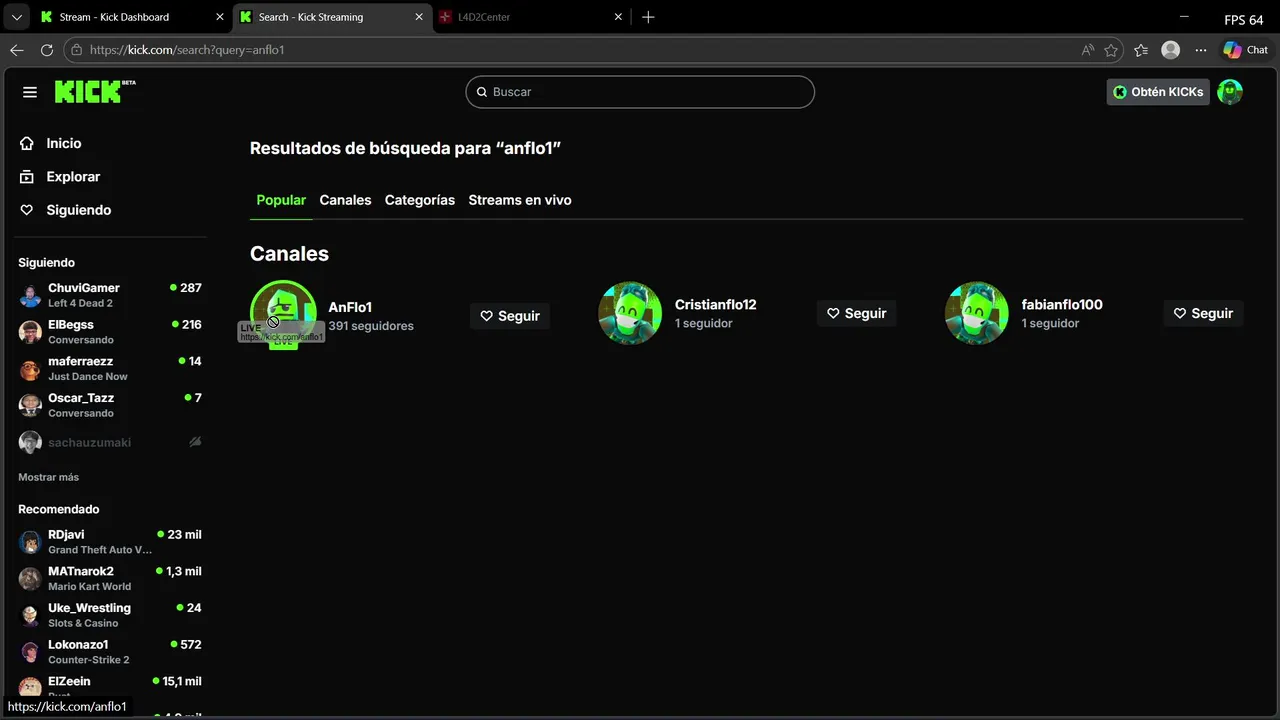
Task: Open recommended channel Lokonazo1
Action: pyautogui.click(x=110, y=652)
